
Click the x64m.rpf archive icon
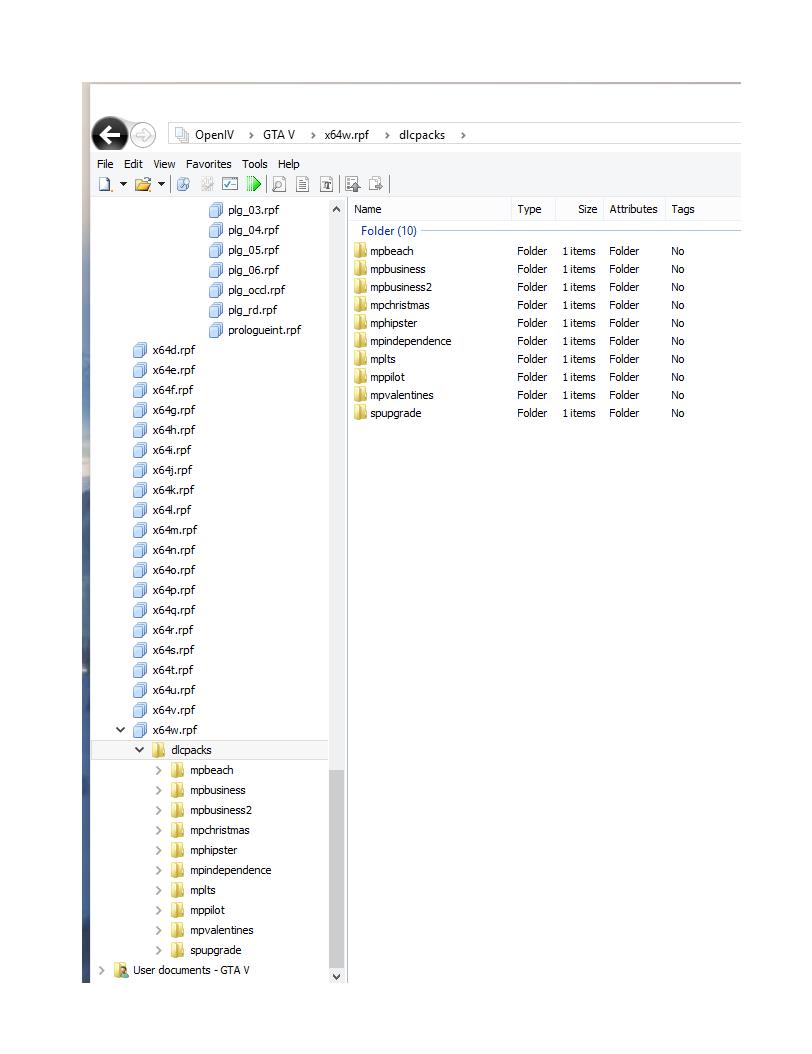[x=140, y=530]
